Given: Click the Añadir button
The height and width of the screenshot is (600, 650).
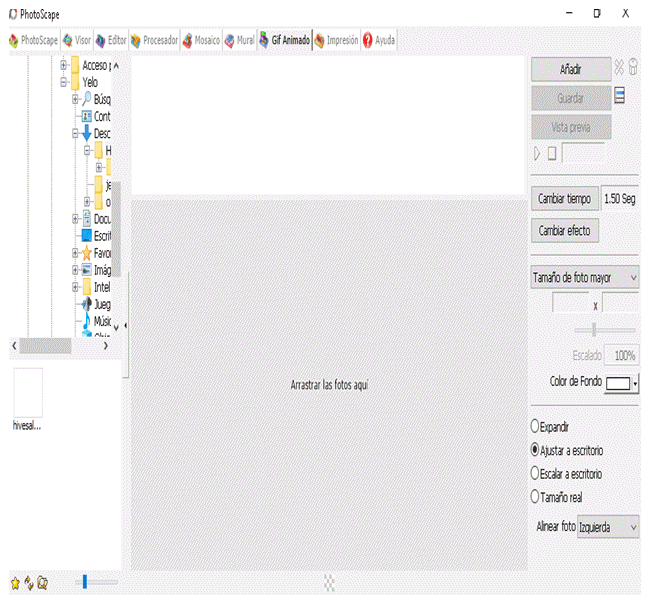Looking at the screenshot, I should (x=570, y=69).
